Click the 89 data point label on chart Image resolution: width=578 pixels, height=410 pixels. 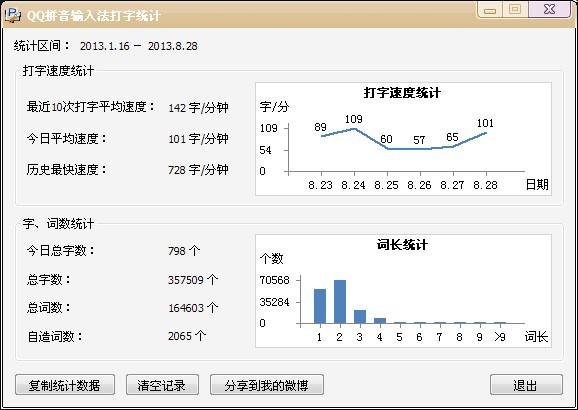[x=320, y=127]
